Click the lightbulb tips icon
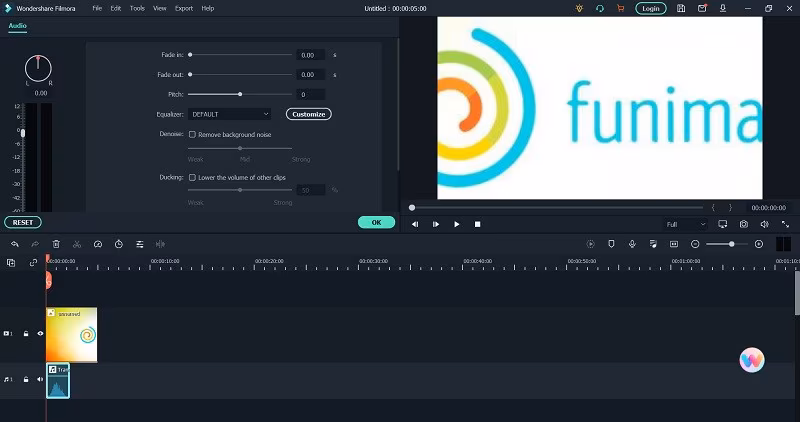Image resolution: width=800 pixels, height=422 pixels. [579, 8]
